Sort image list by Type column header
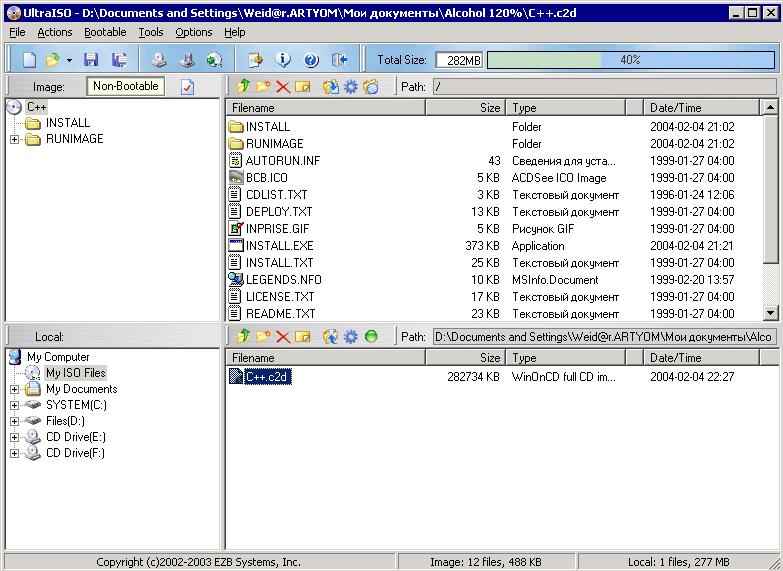Viewport: 783px width, 571px height. (566, 108)
